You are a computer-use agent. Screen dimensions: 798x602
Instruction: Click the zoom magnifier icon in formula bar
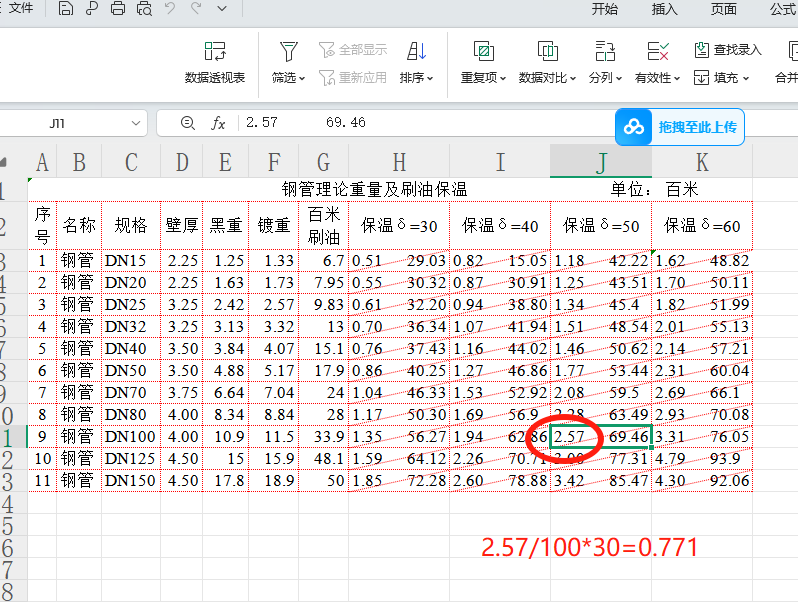point(187,123)
